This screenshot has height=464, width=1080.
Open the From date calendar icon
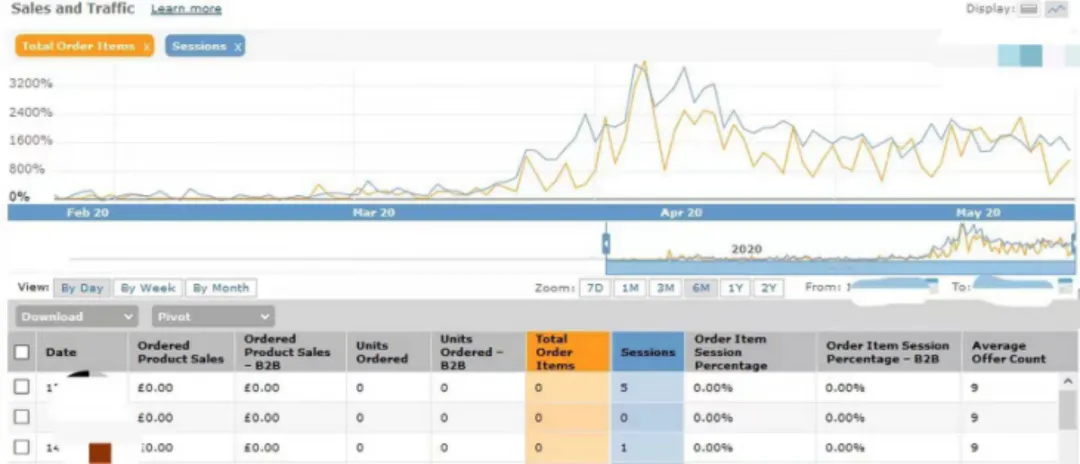tap(931, 284)
